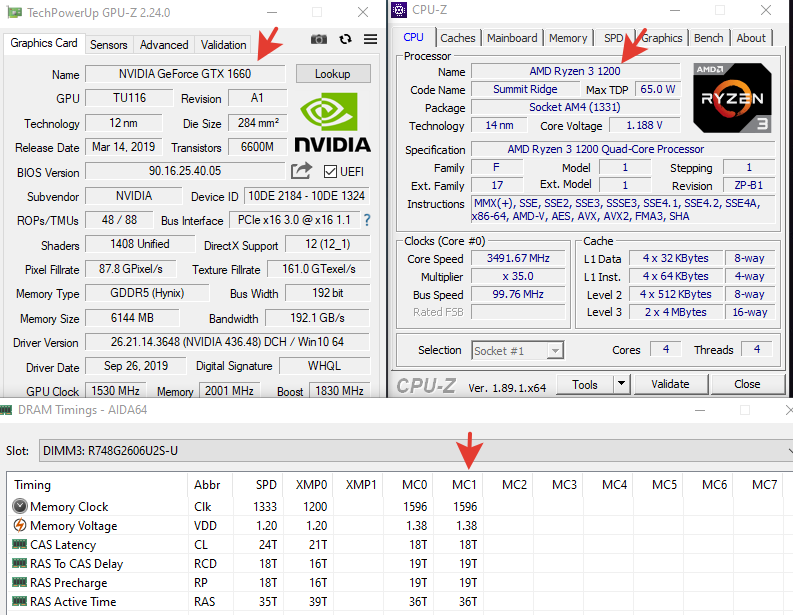Switch to the Sensors tab in GPU-Z
793x615 pixels.
click(109, 44)
